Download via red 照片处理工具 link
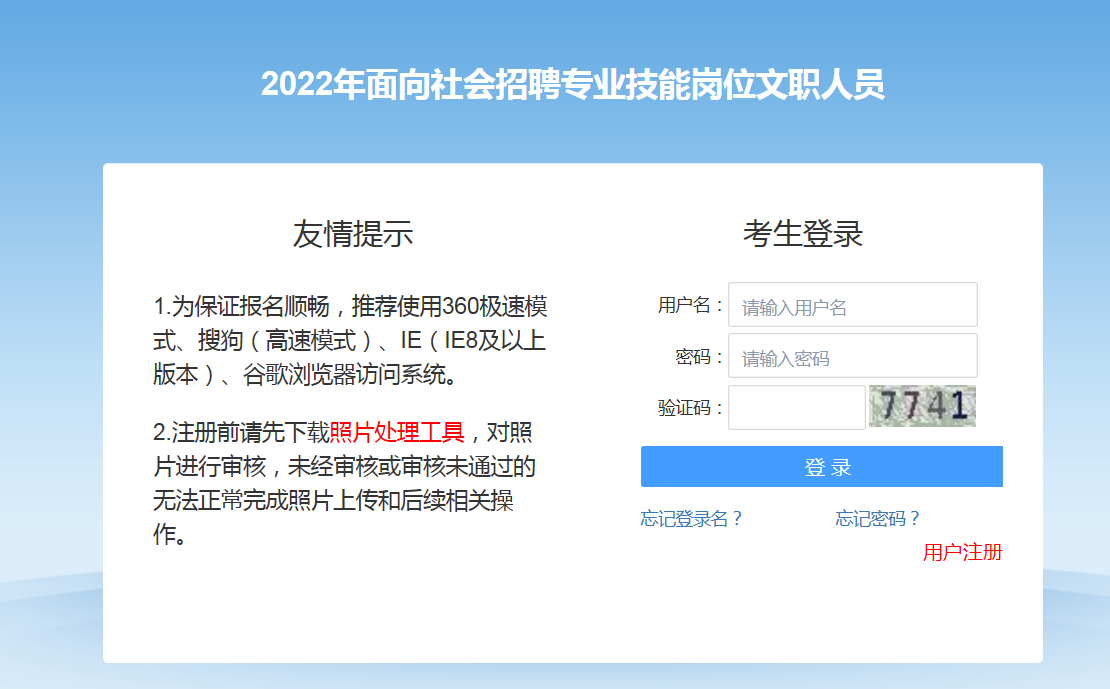Screen dimensions: 1110x689 pyautogui.click(x=396, y=432)
